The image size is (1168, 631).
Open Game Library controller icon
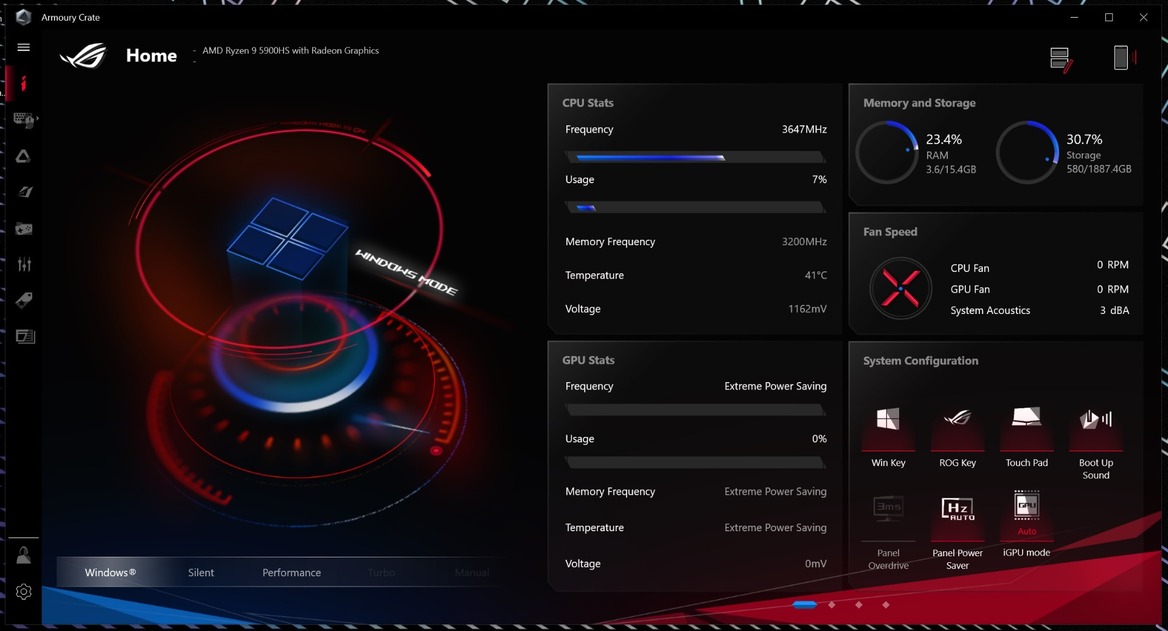pyautogui.click(x=24, y=229)
